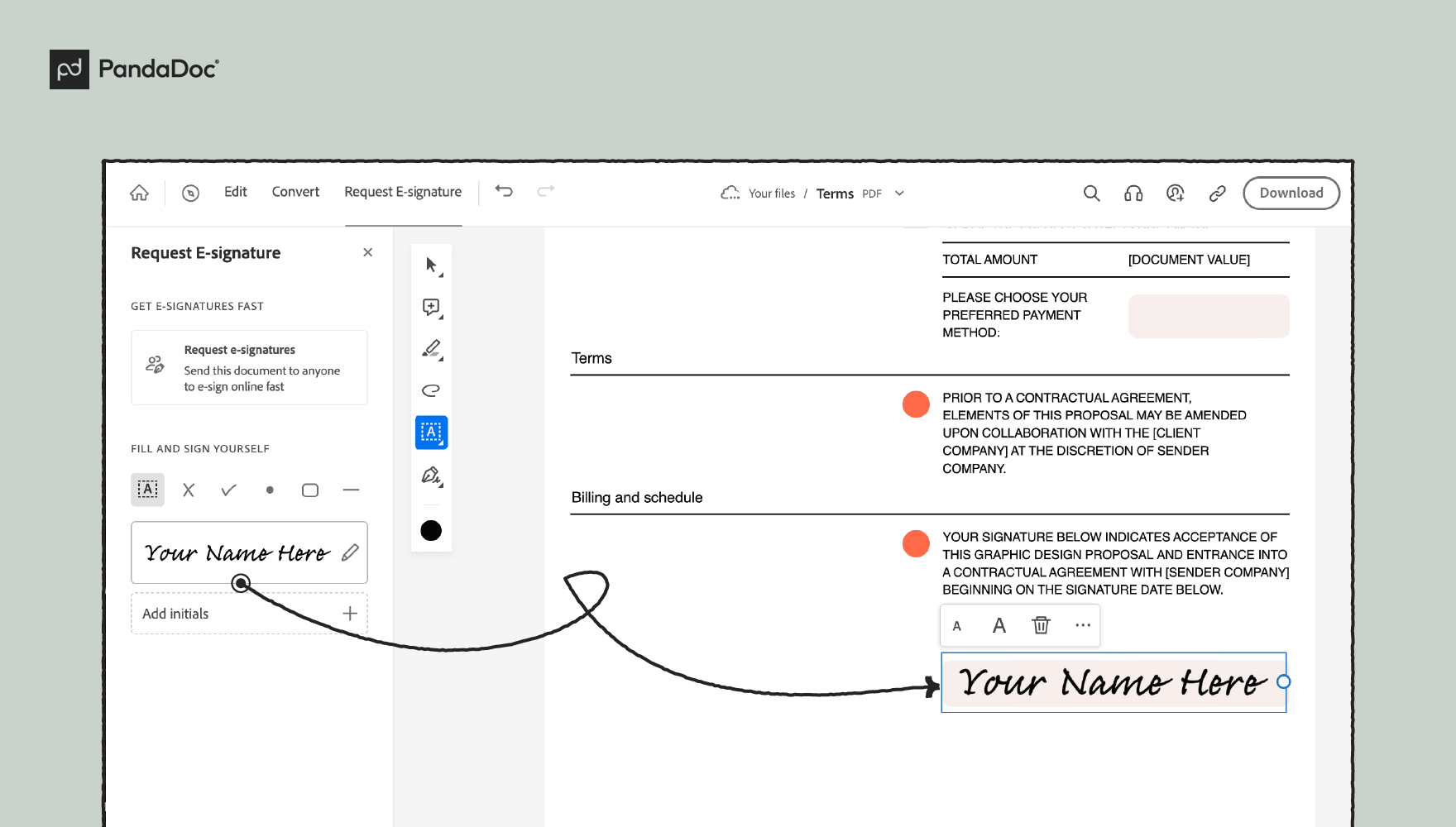Switch to the Edit tab

click(235, 191)
